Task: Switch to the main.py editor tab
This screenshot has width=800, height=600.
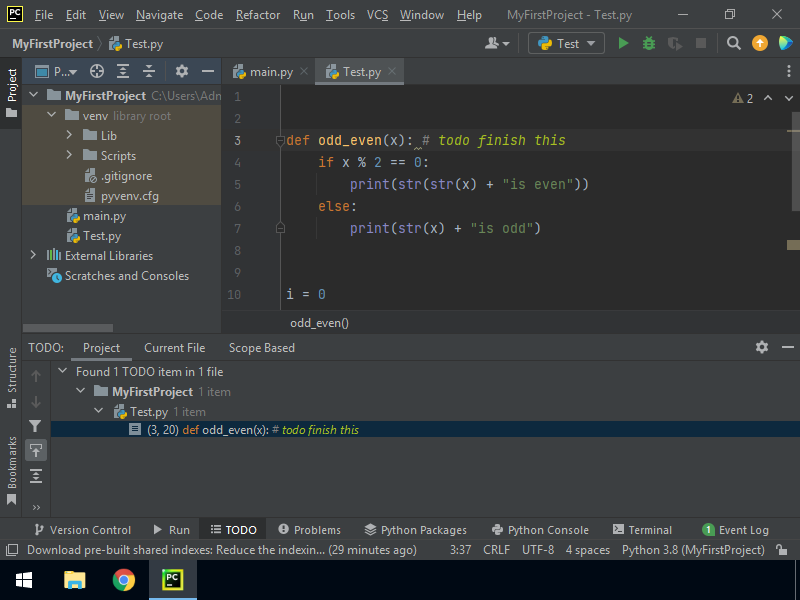Action: tap(264, 72)
